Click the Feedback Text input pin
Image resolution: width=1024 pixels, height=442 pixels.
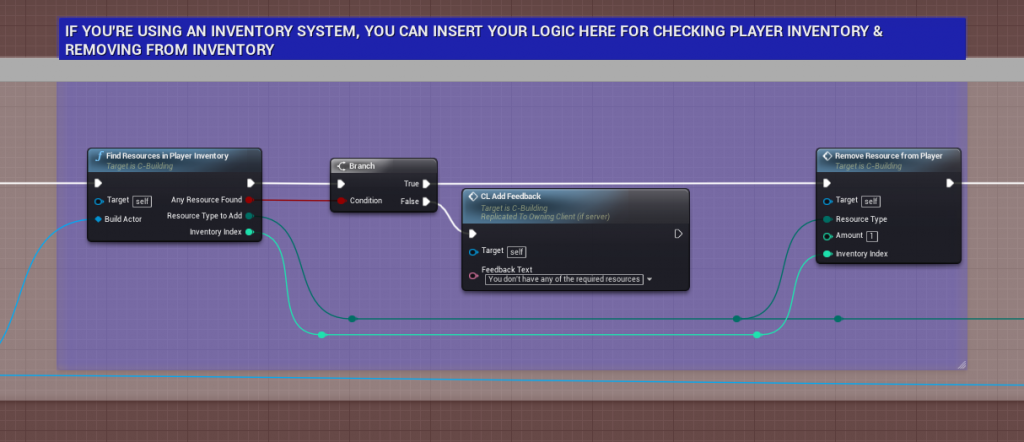pyautogui.click(x=472, y=274)
